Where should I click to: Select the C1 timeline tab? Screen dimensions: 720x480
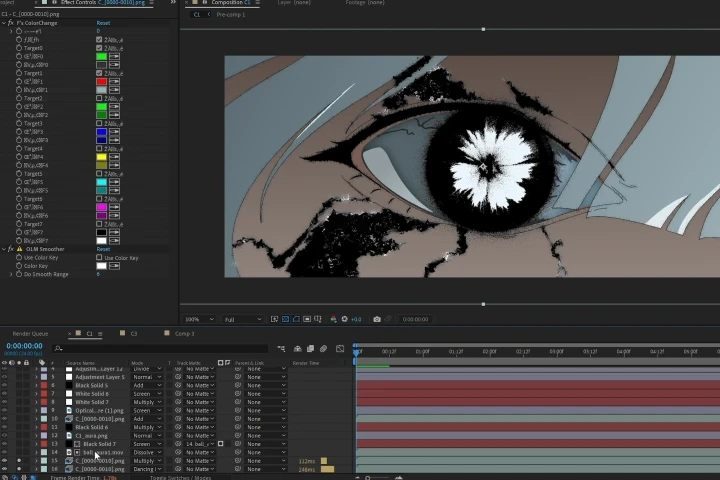click(x=90, y=334)
